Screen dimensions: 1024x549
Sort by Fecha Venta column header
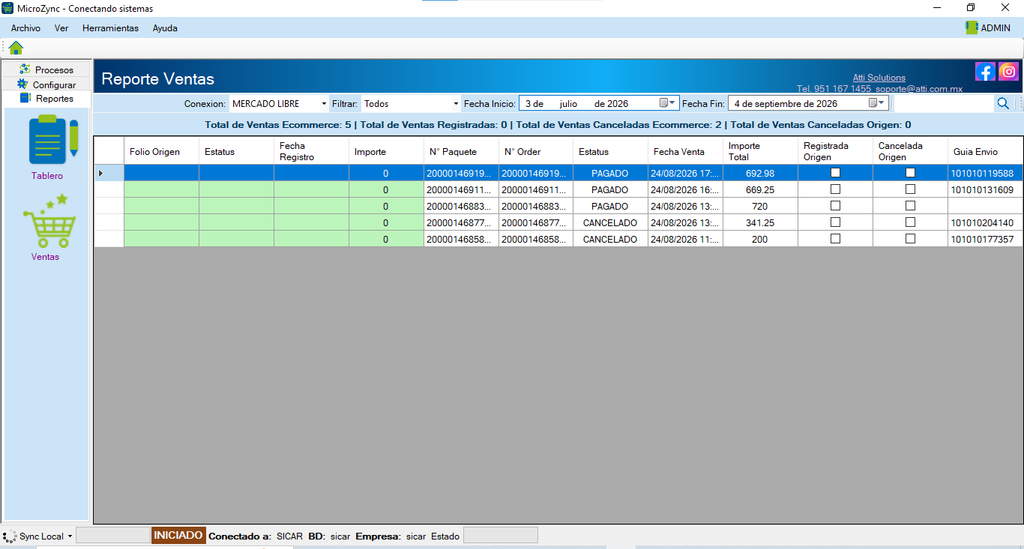point(686,151)
